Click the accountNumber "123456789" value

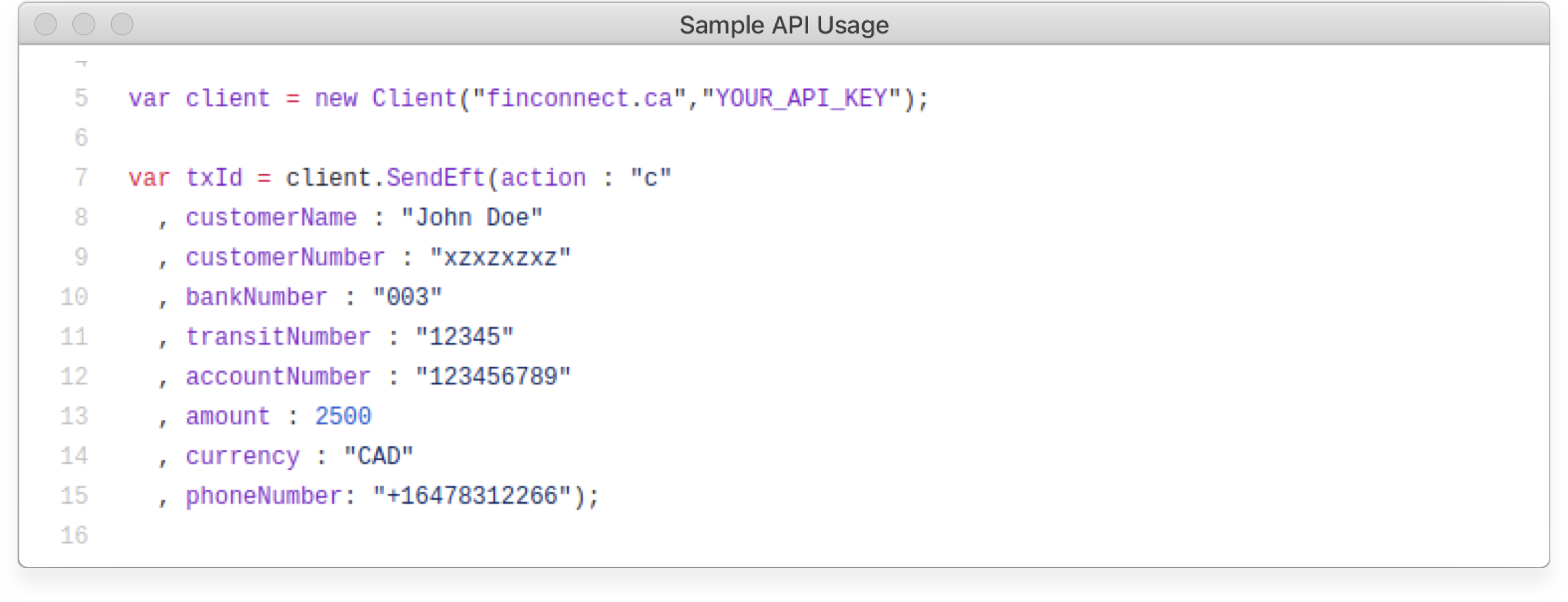click(493, 376)
